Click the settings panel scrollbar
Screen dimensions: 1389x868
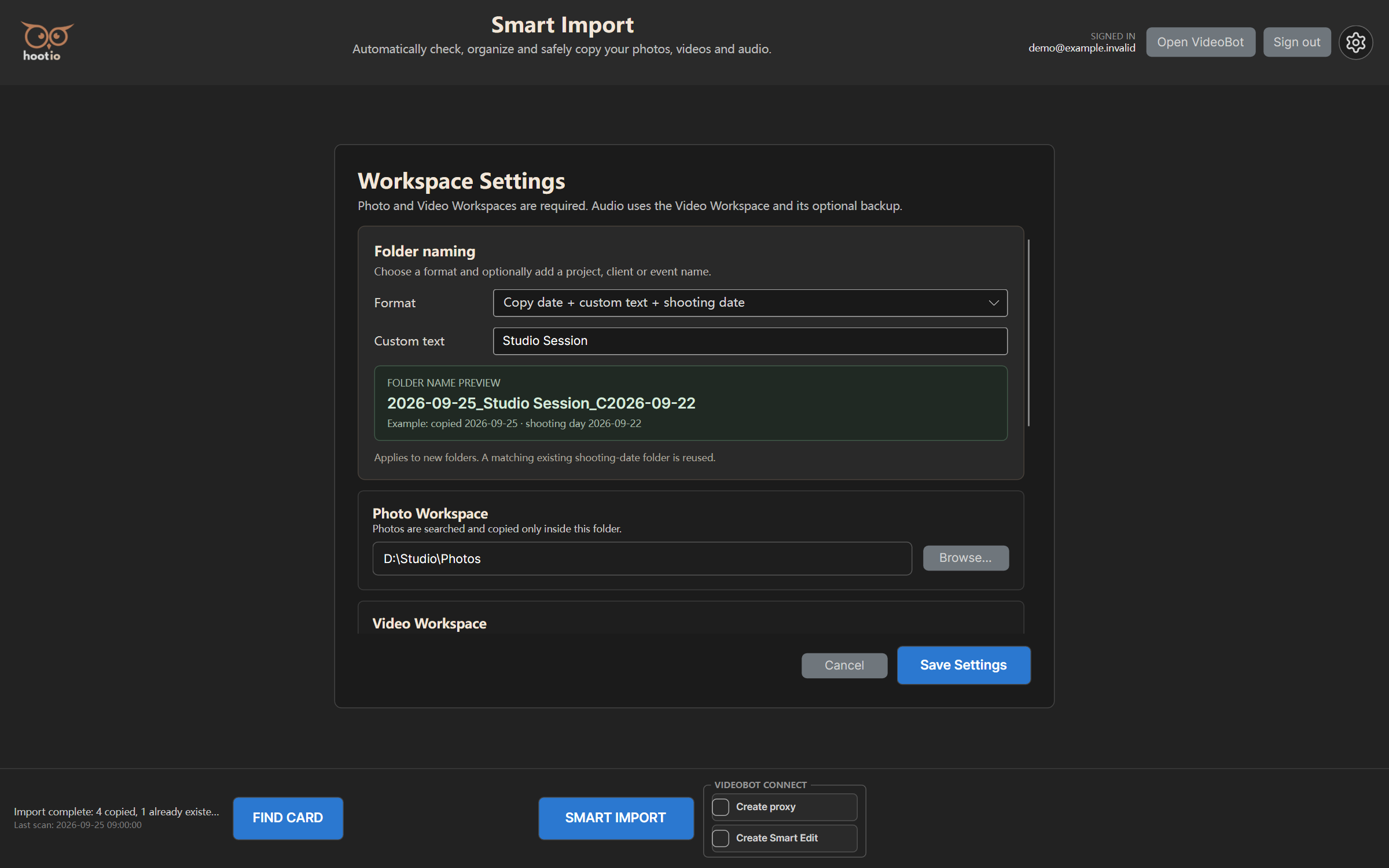click(1028, 333)
